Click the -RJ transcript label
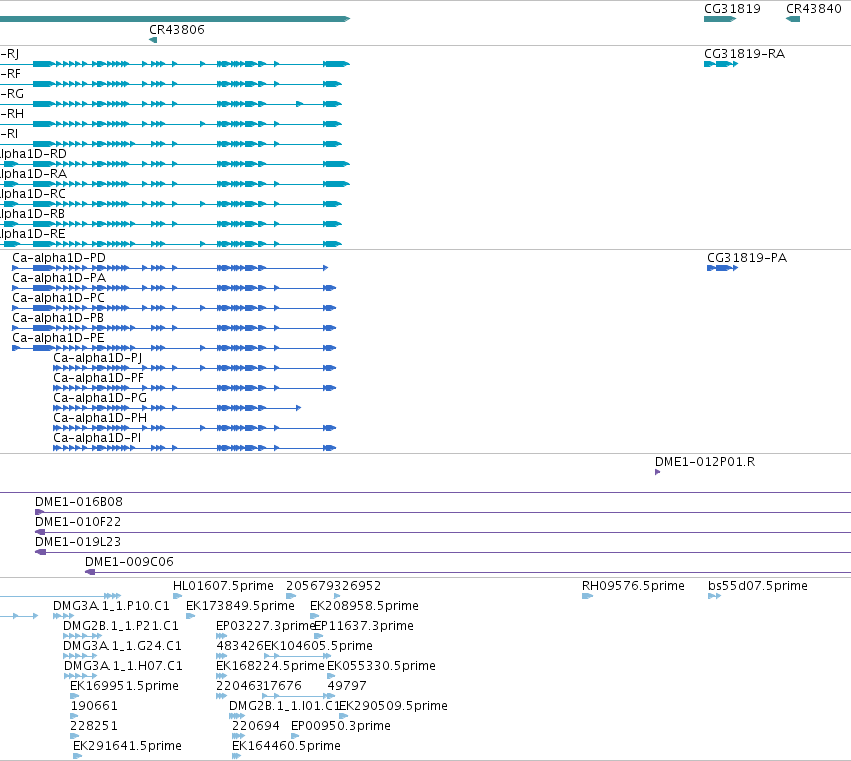 point(9,54)
